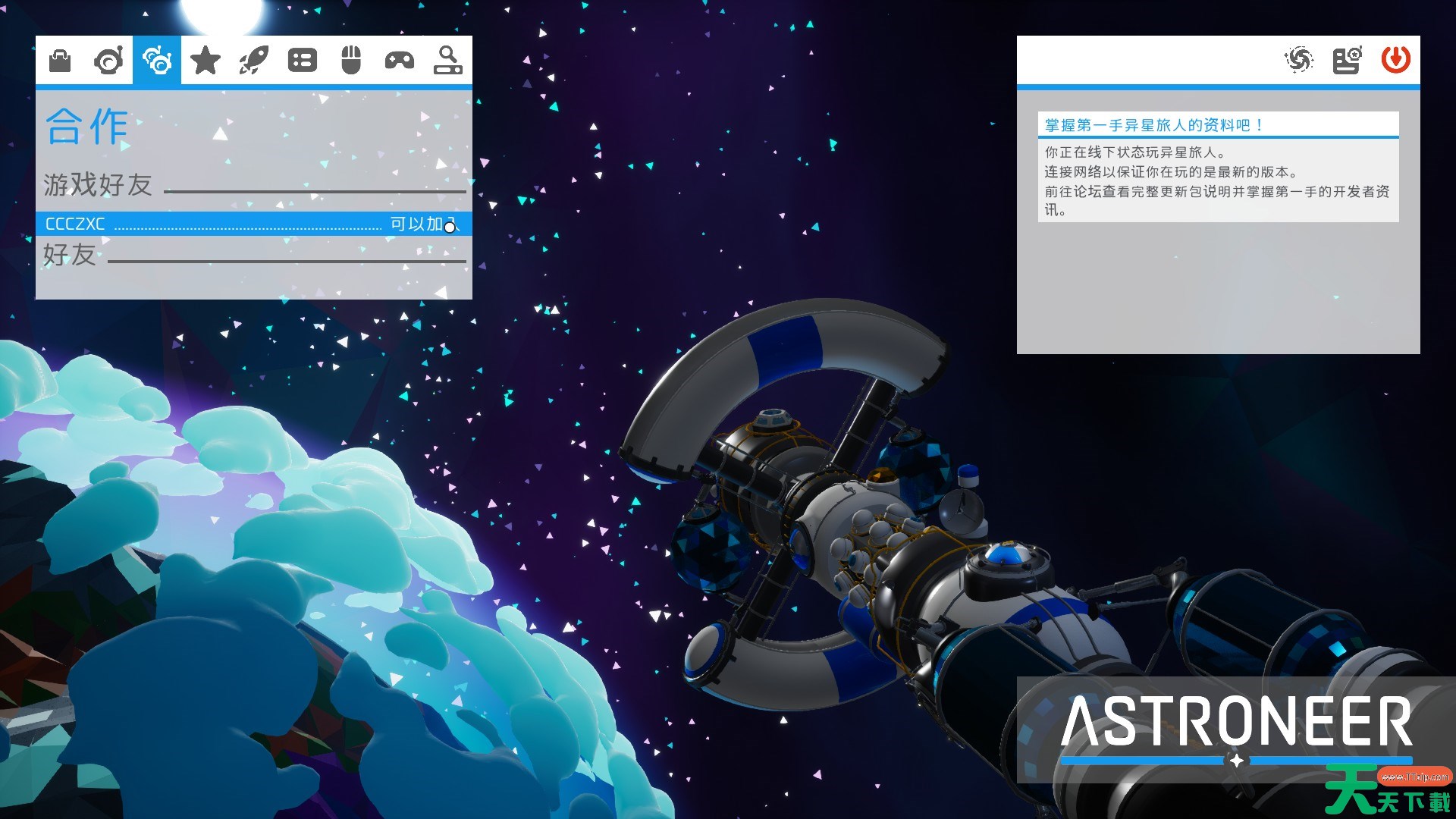
Task: Click the offline status news body text
Action: click(x=1216, y=181)
